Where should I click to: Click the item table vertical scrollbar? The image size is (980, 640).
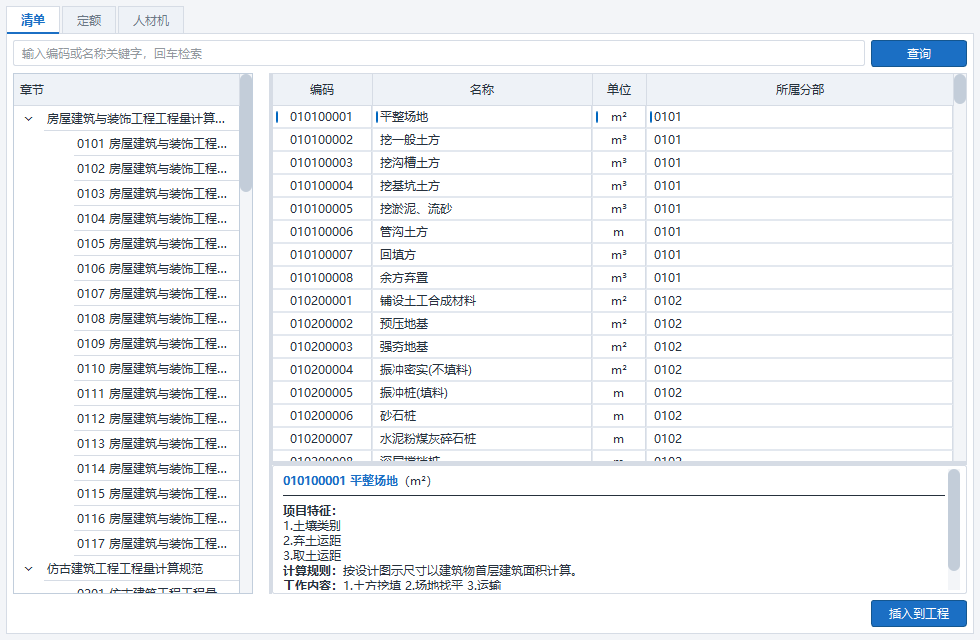point(959,89)
